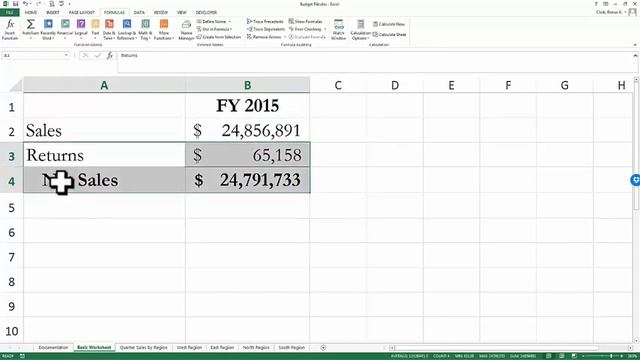Open the Lookup & Reference functions list
The width and height of the screenshot is (640, 360).
pyautogui.click(x=127, y=30)
